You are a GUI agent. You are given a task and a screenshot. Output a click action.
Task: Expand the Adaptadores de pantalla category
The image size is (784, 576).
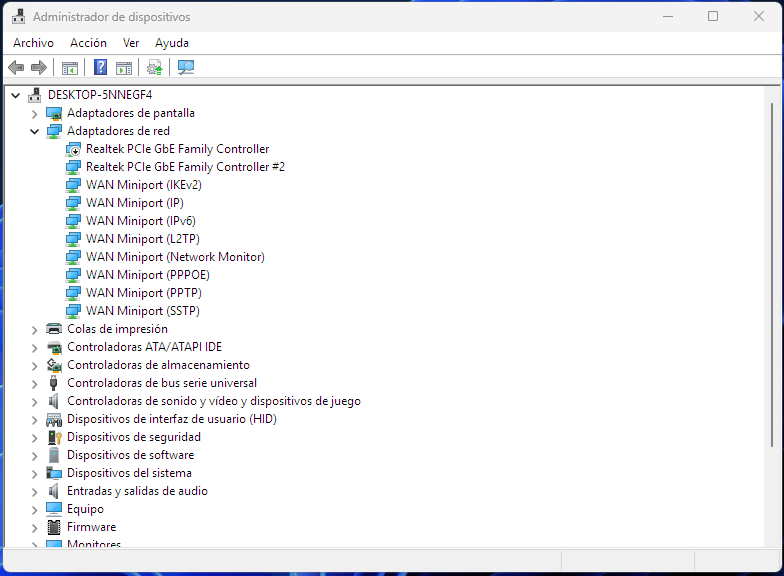34,113
